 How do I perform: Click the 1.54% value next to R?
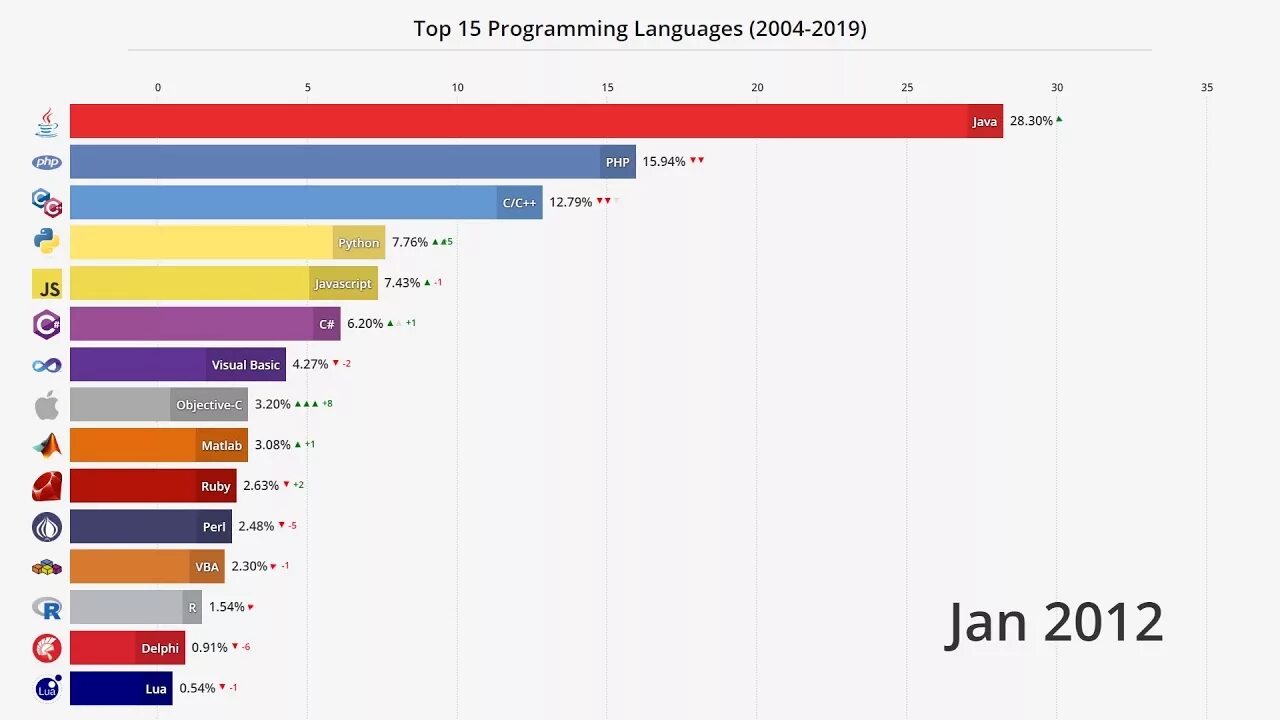227,607
